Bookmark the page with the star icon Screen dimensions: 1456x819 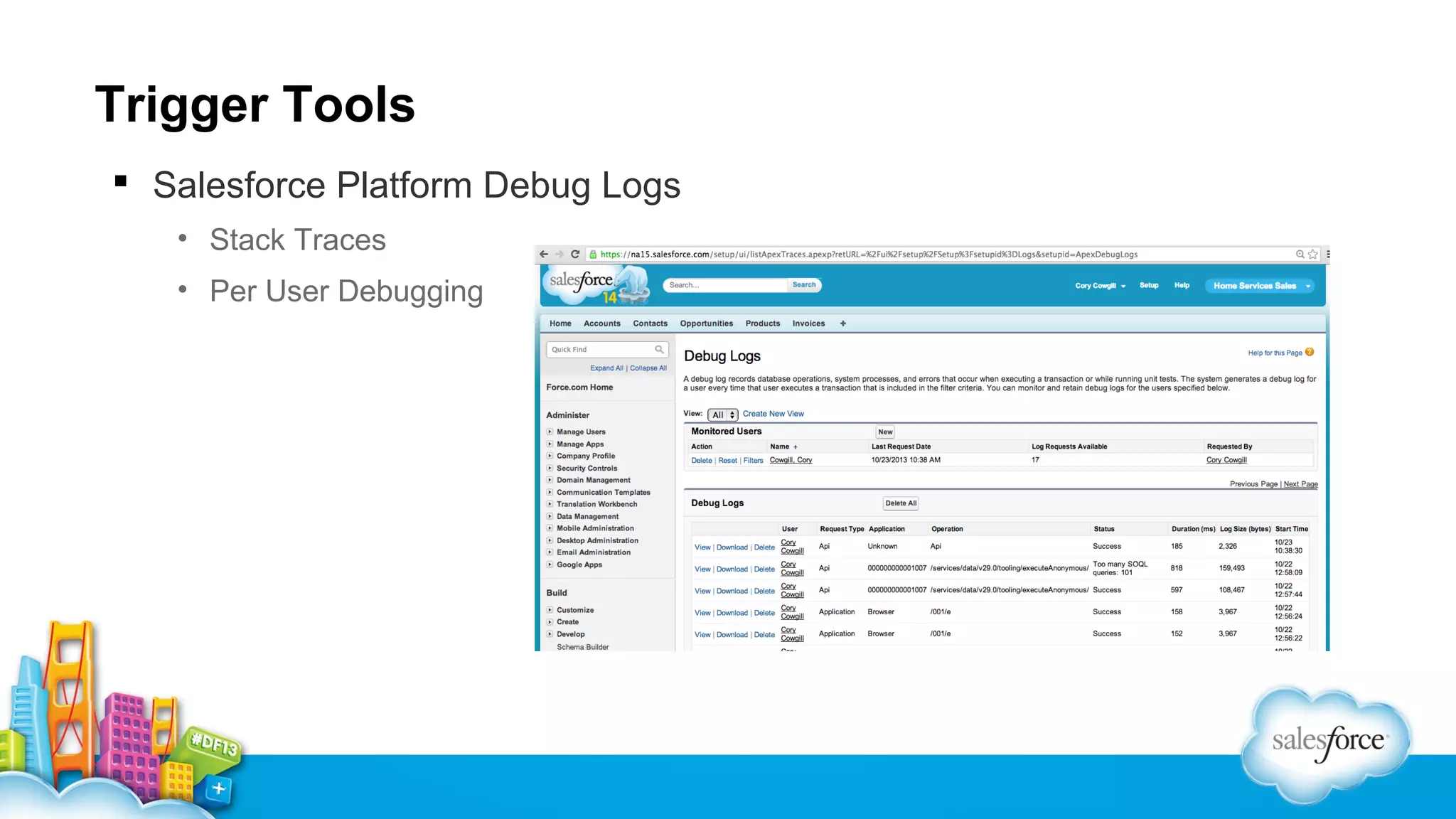[1313, 255]
